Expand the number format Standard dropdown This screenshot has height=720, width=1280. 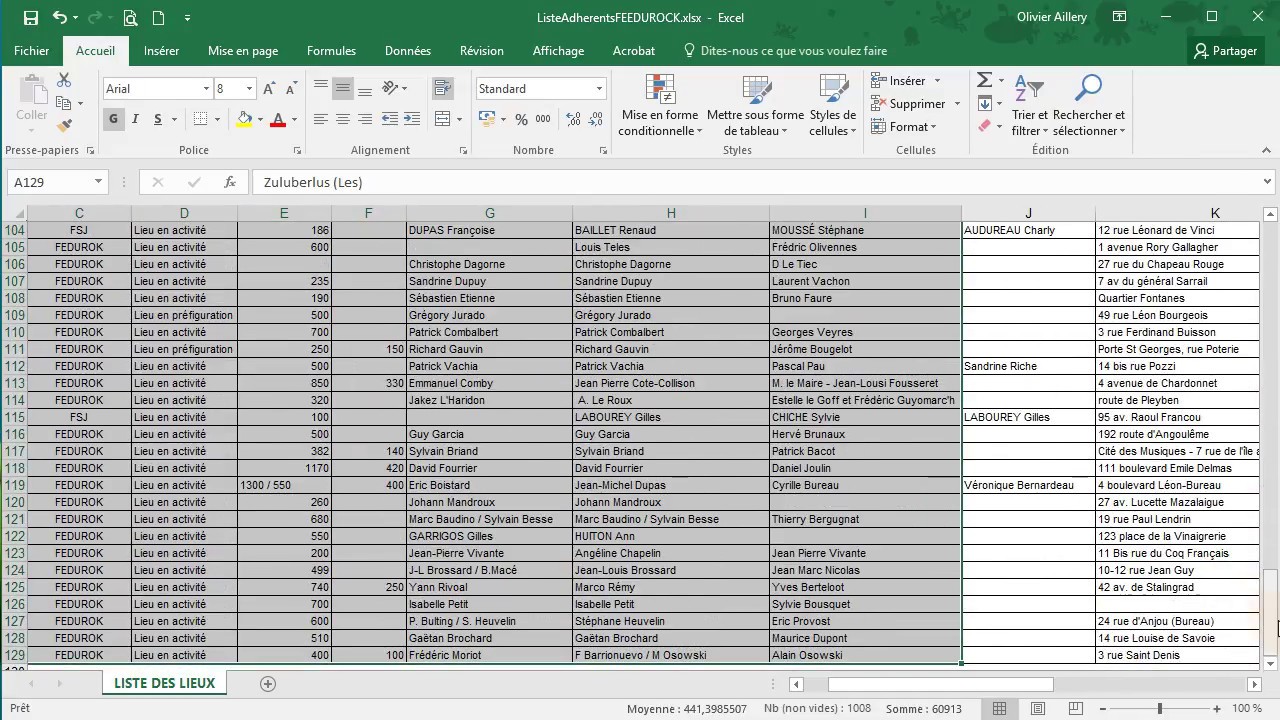pyautogui.click(x=599, y=89)
